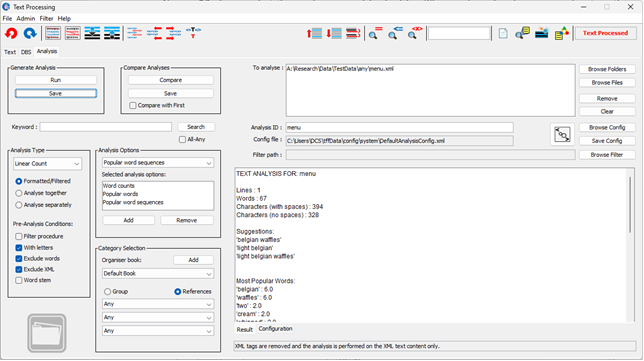Click the magnifier with yellow note icon

tap(522, 33)
